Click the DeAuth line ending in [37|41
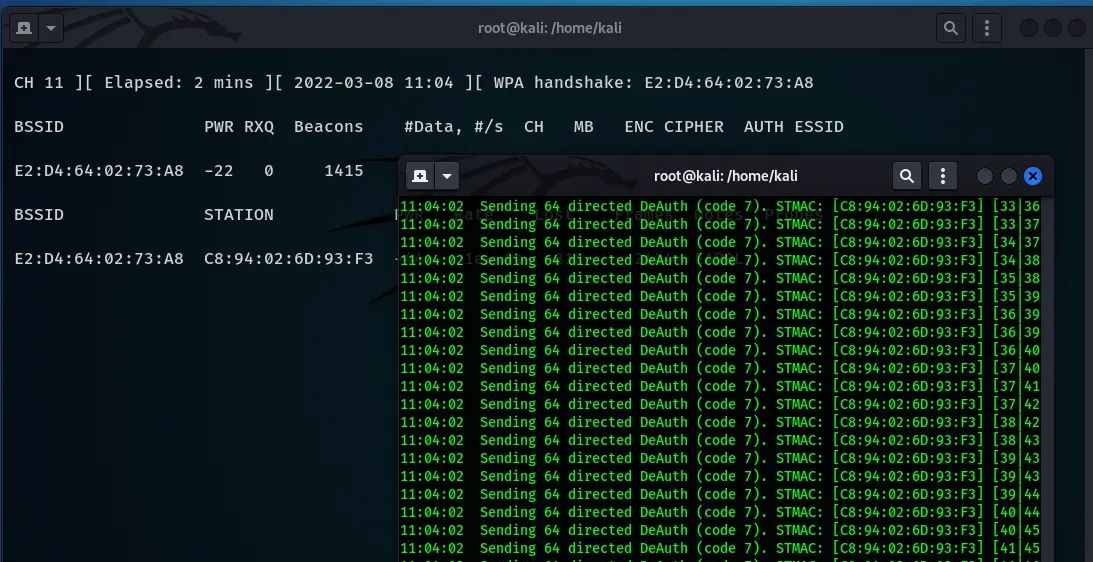Screen dimensions: 1093x562 coord(720,386)
